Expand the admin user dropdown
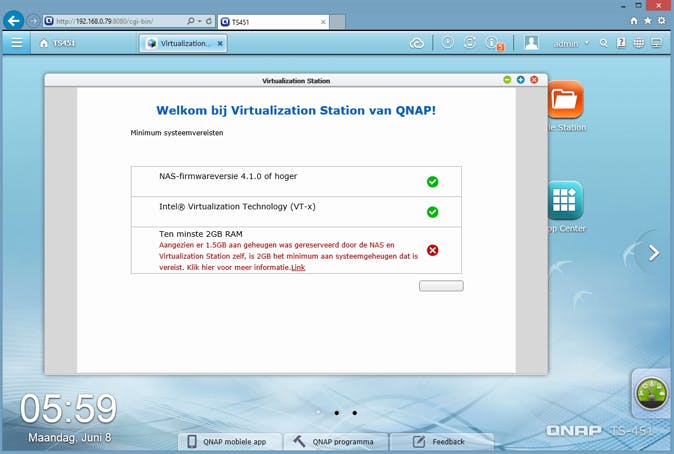Image resolution: width=674 pixels, height=454 pixels. (571, 43)
